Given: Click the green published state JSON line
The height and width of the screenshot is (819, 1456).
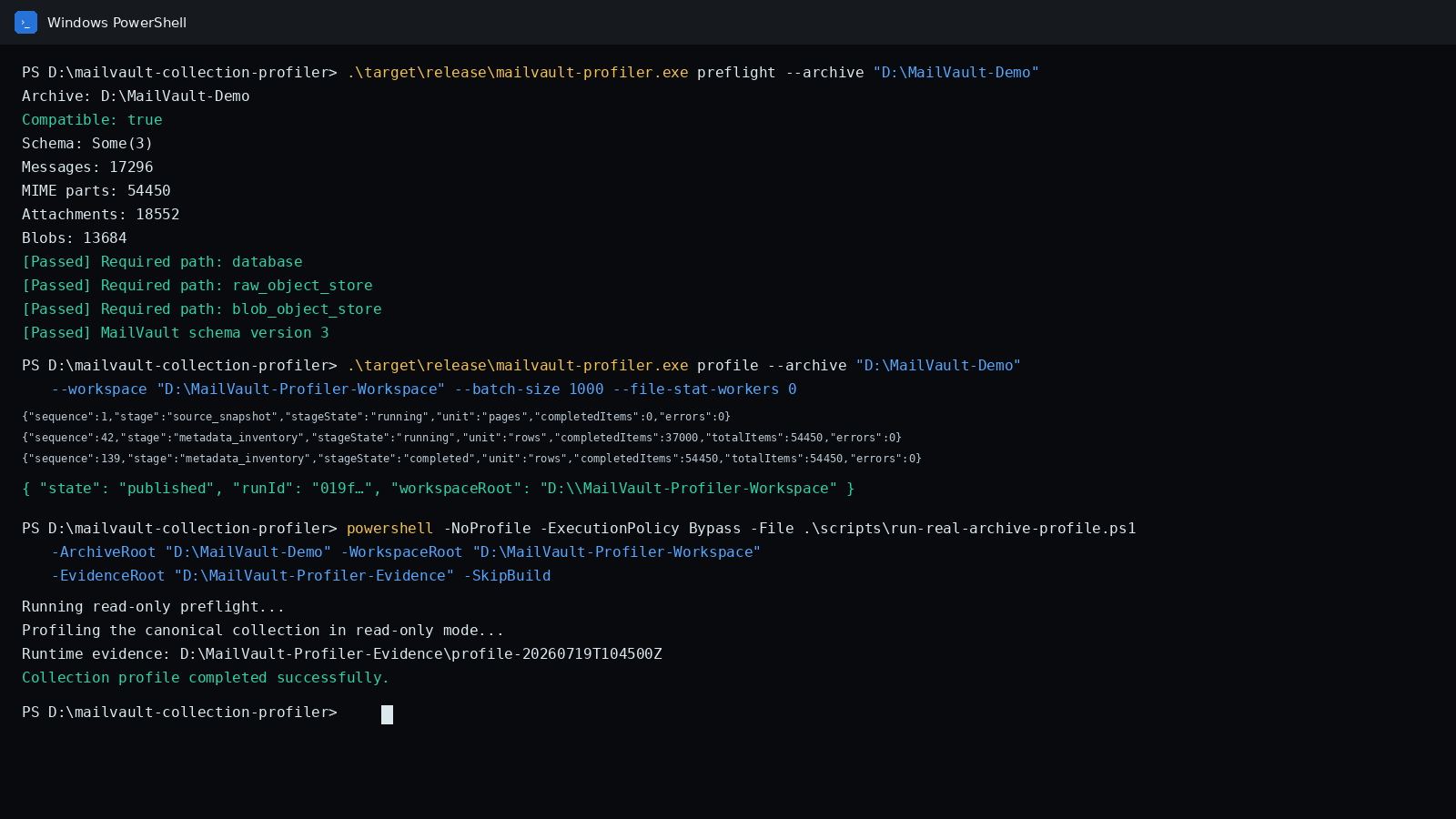Looking at the screenshot, I should (x=438, y=489).
